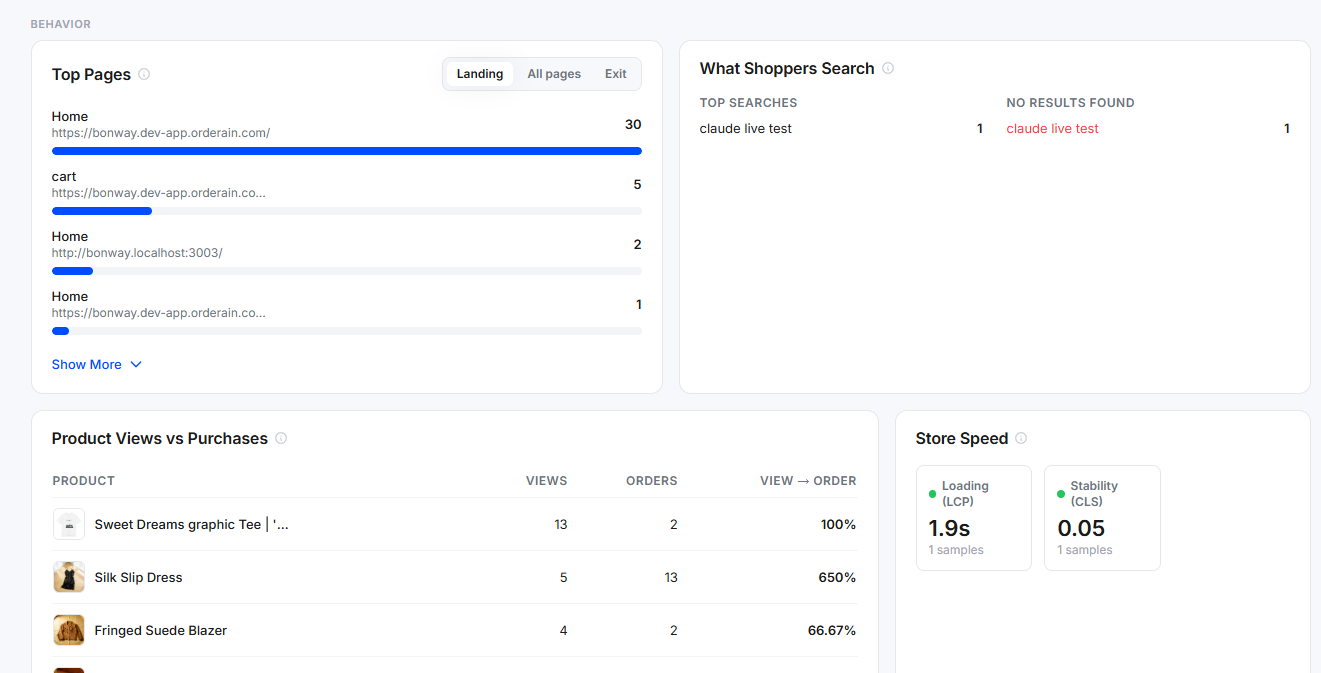Open Silk Slip Dress product thumbnail

[x=69, y=577]
